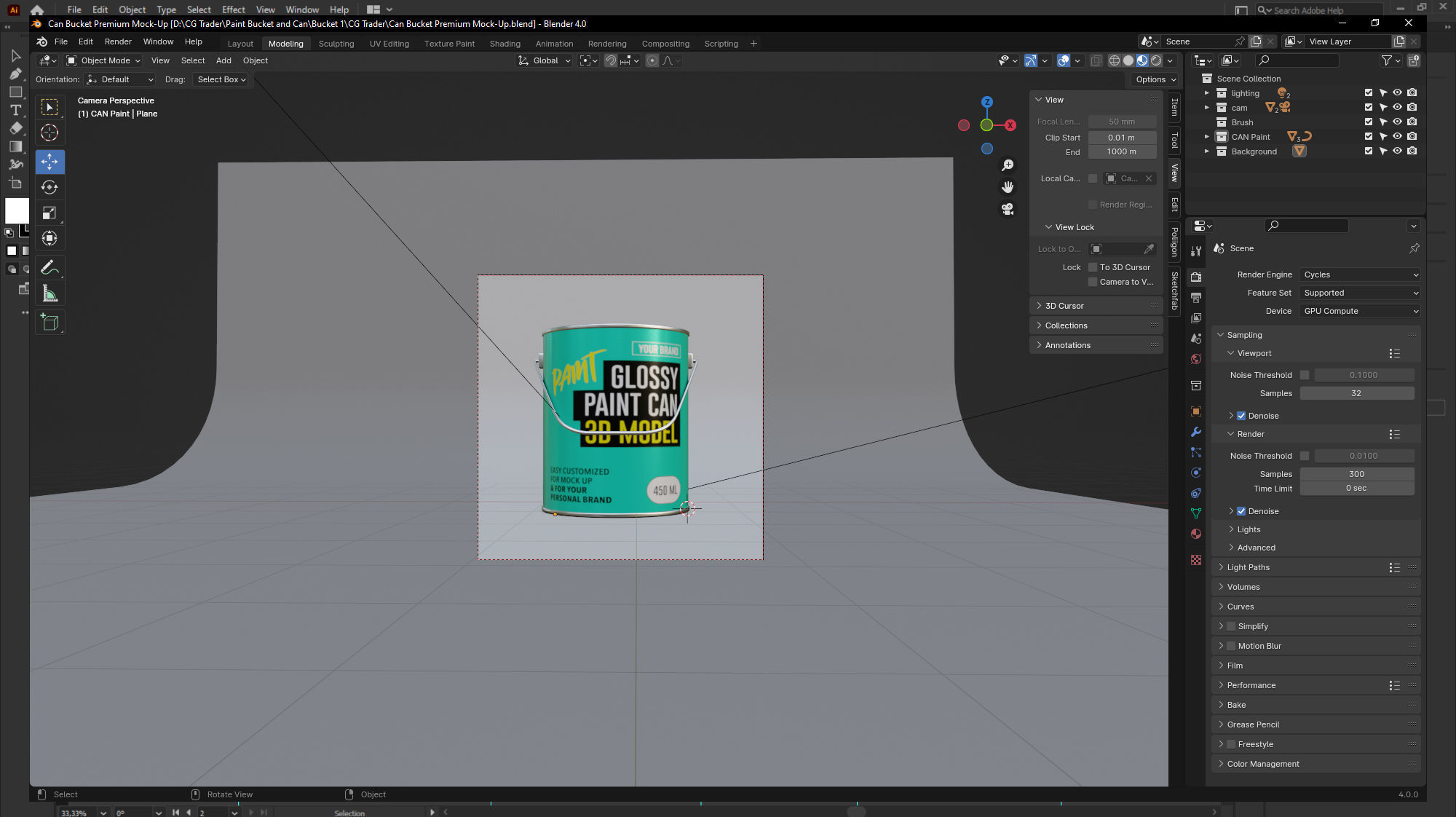Open the Feature Set dropdown
1456x817 pixels.
[1360, 293]
